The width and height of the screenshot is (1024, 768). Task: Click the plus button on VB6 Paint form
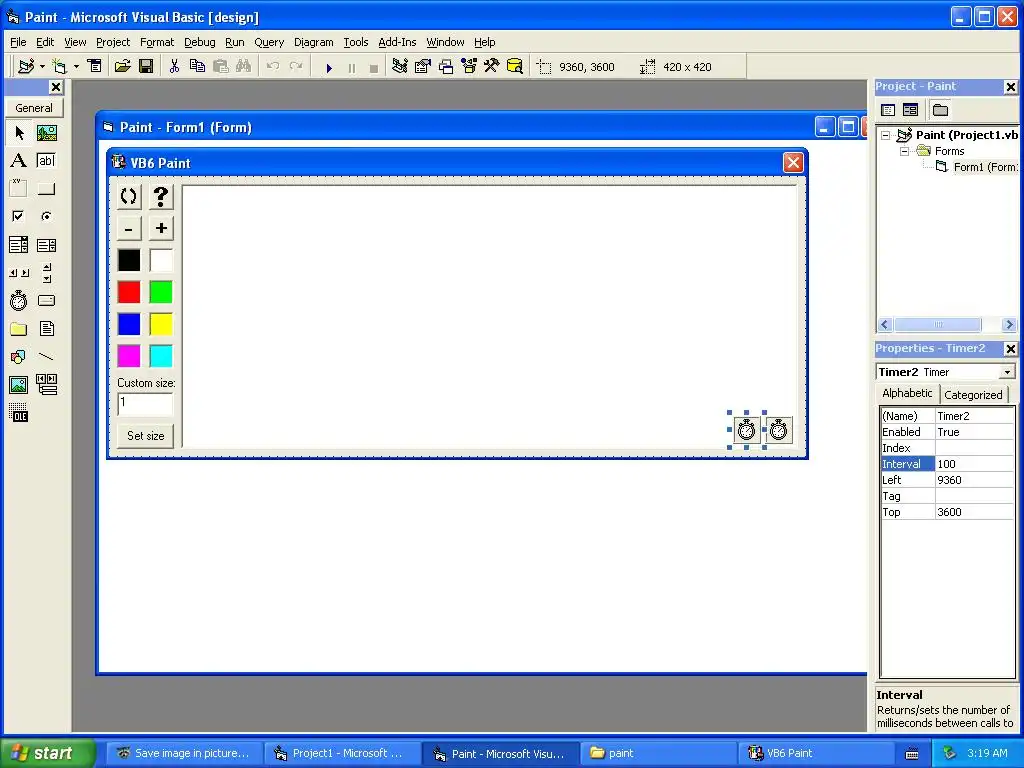[x=161, y=229]
